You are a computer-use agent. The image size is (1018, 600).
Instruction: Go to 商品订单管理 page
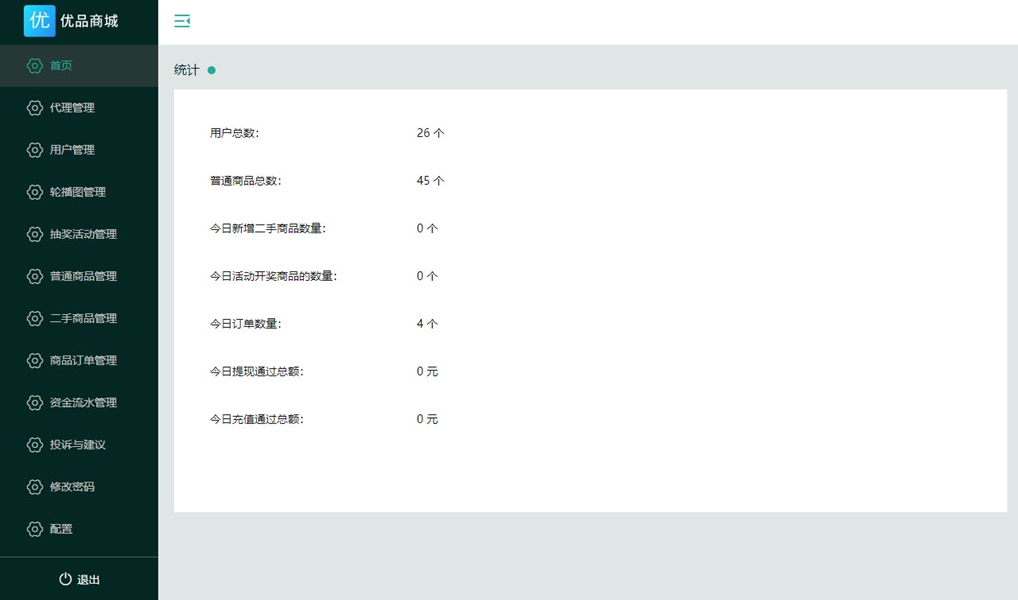pyautogui.click(x=83, y=360)
